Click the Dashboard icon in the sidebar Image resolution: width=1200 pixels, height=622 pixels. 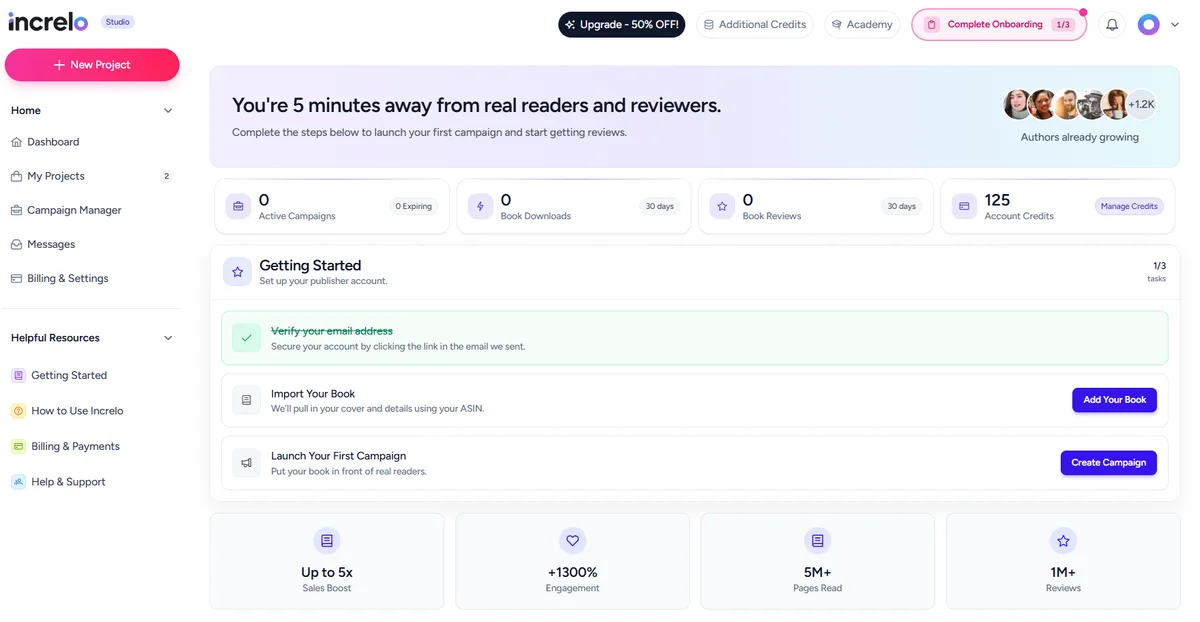(18, 141)
